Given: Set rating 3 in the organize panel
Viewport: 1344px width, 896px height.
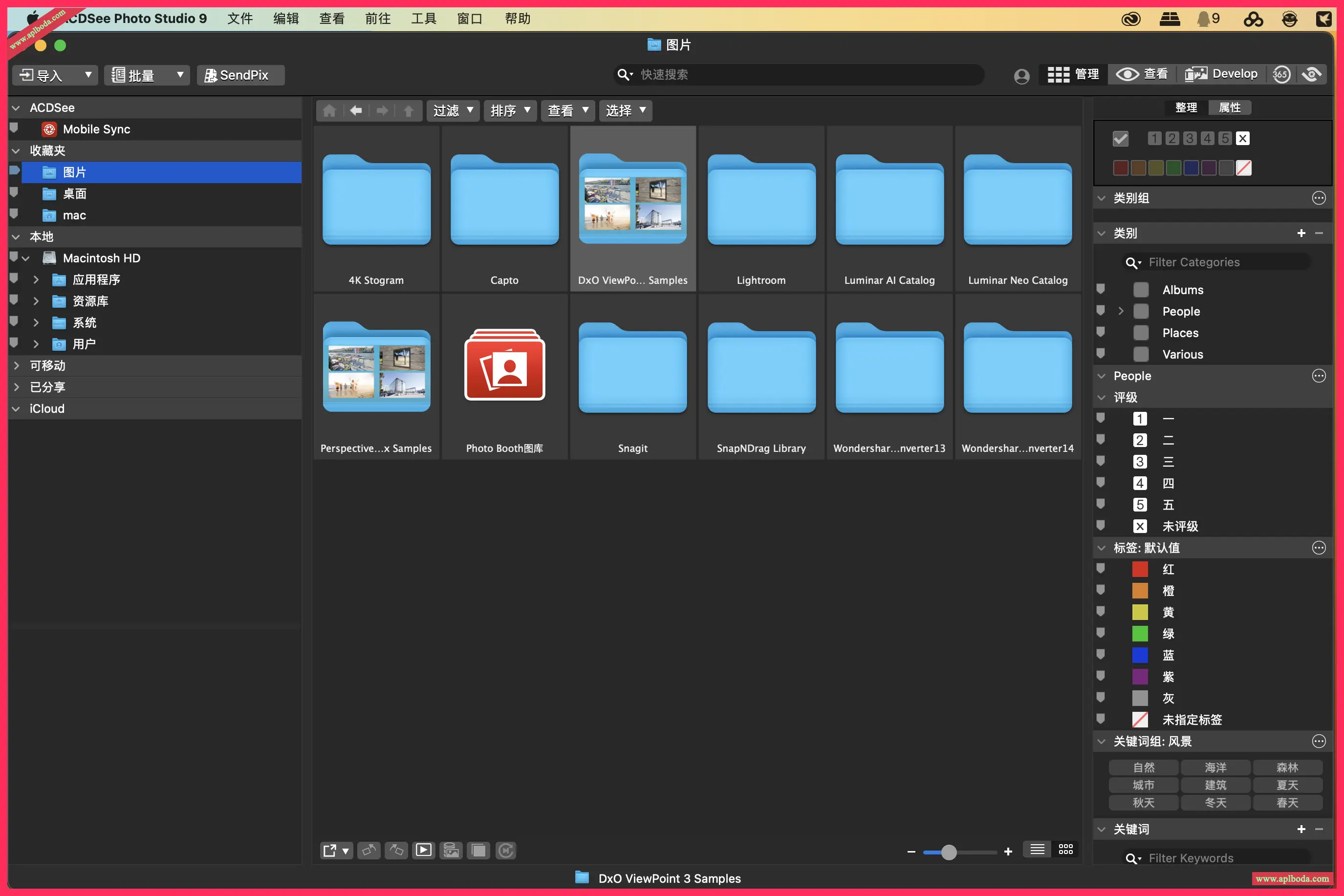Looking at the screenshot, I should coord(1190,138).
